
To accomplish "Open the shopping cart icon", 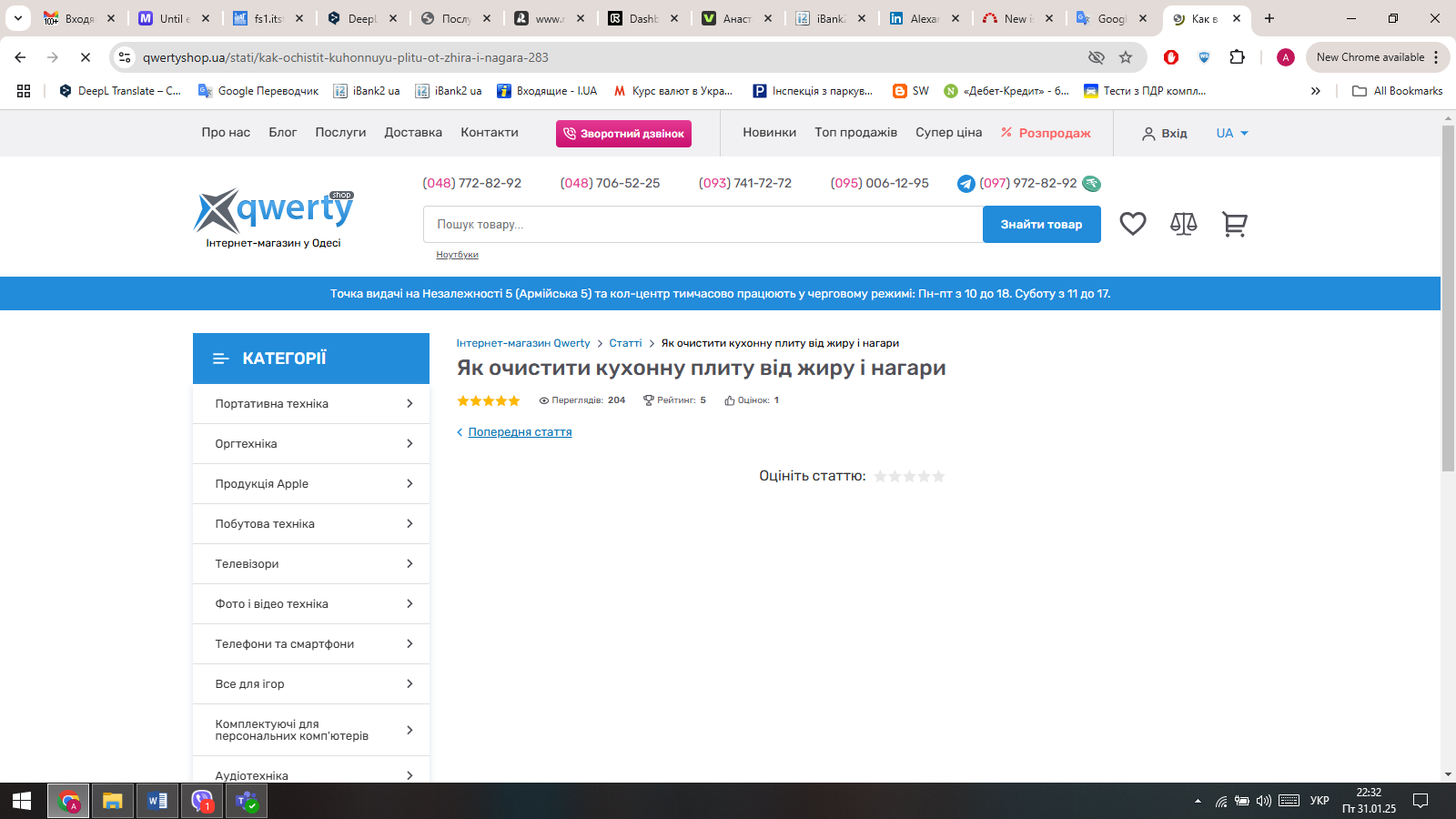I will [x=1234, y=224].
